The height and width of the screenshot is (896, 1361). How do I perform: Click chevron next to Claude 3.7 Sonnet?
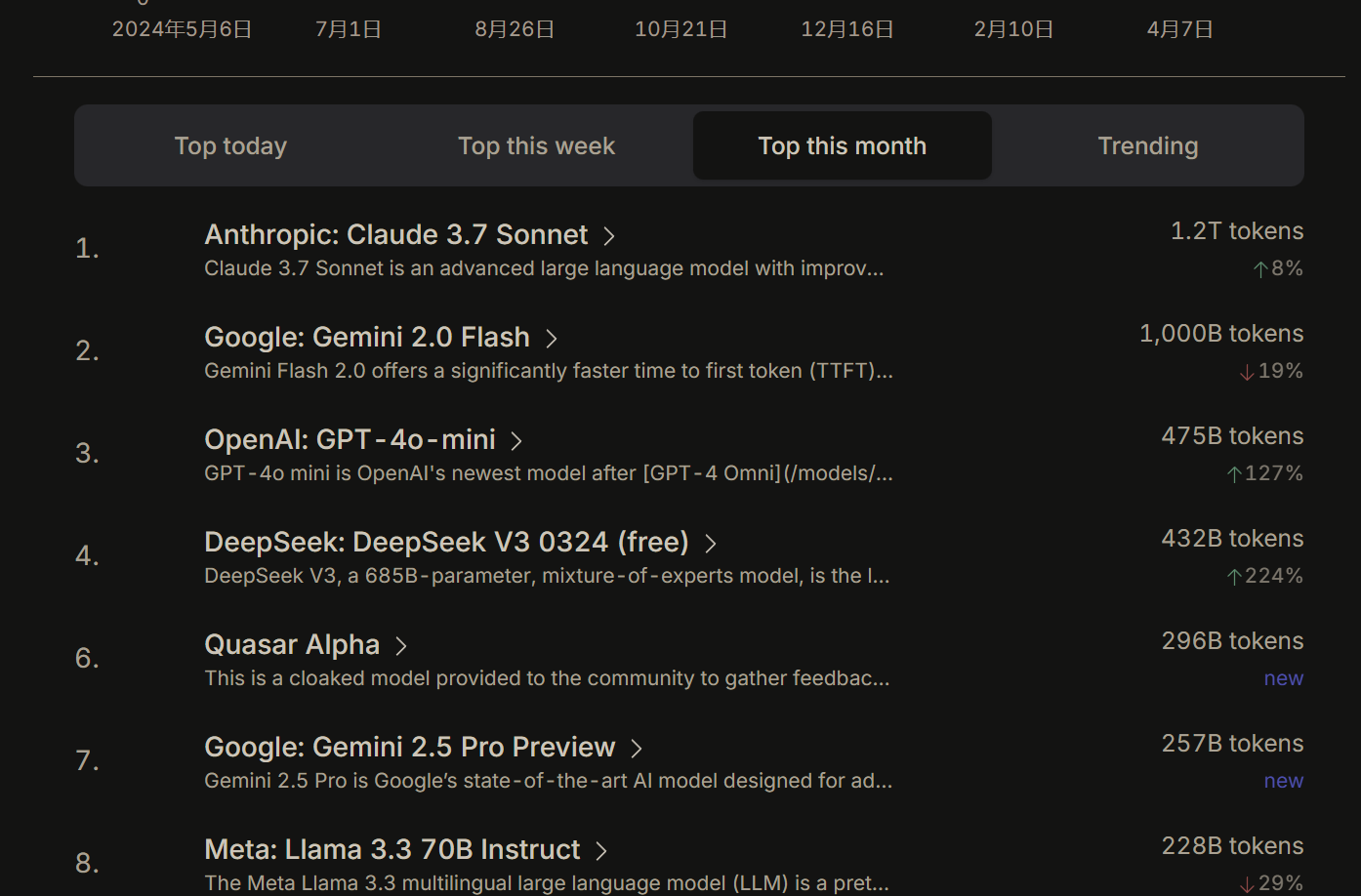pos(609,236)
